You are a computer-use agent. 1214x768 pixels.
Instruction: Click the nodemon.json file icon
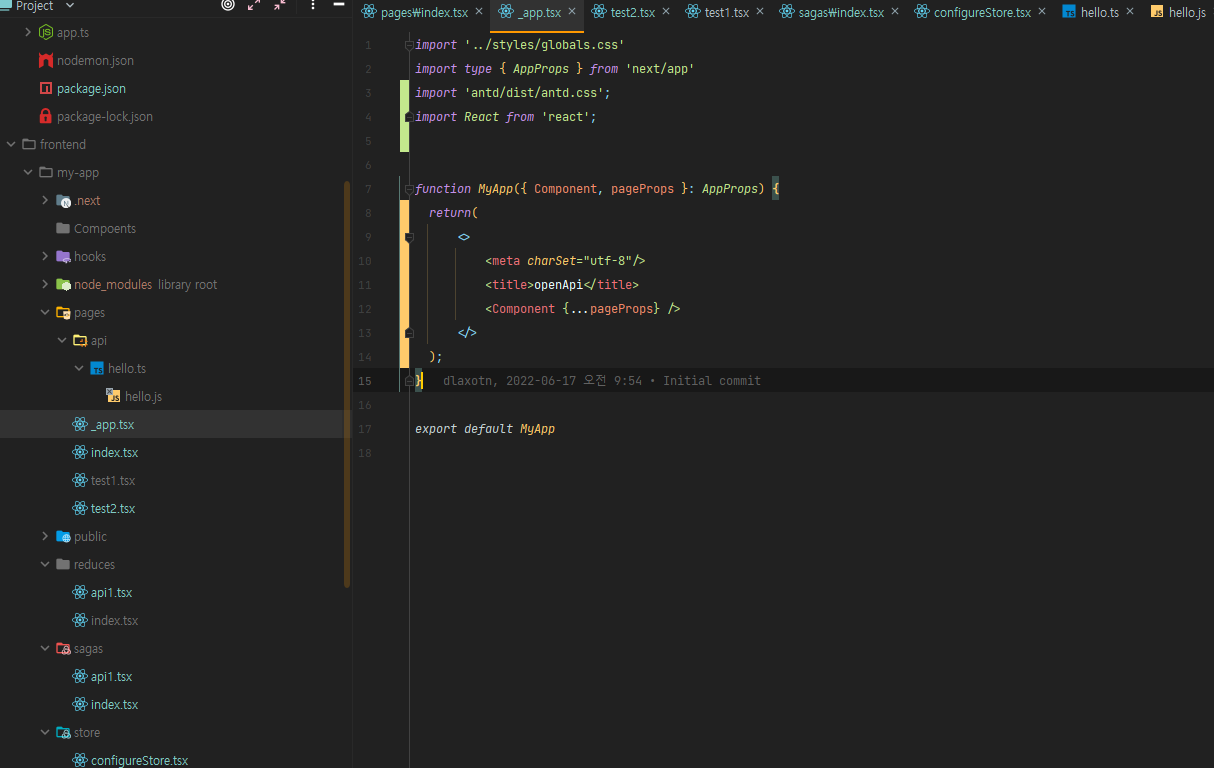(x=45, y=61)
